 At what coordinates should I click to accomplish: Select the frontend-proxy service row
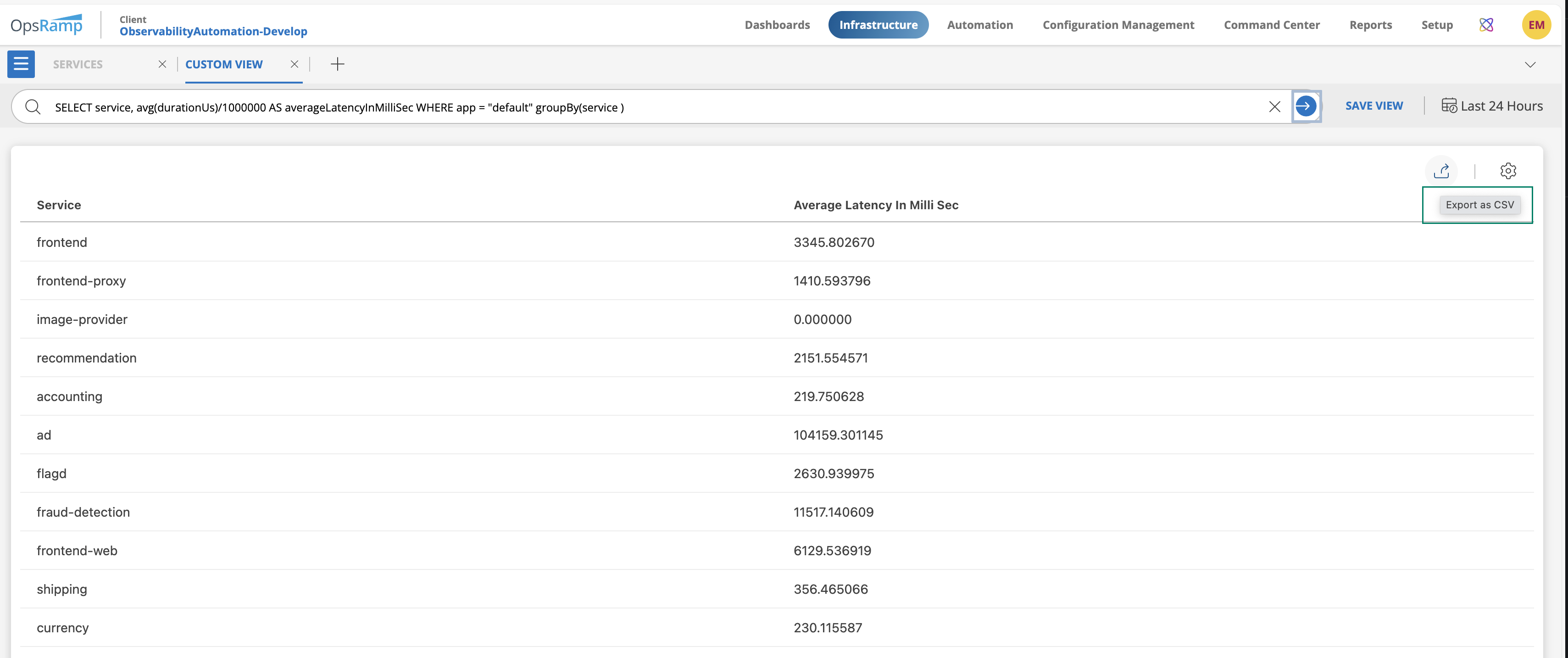(777, 281)
